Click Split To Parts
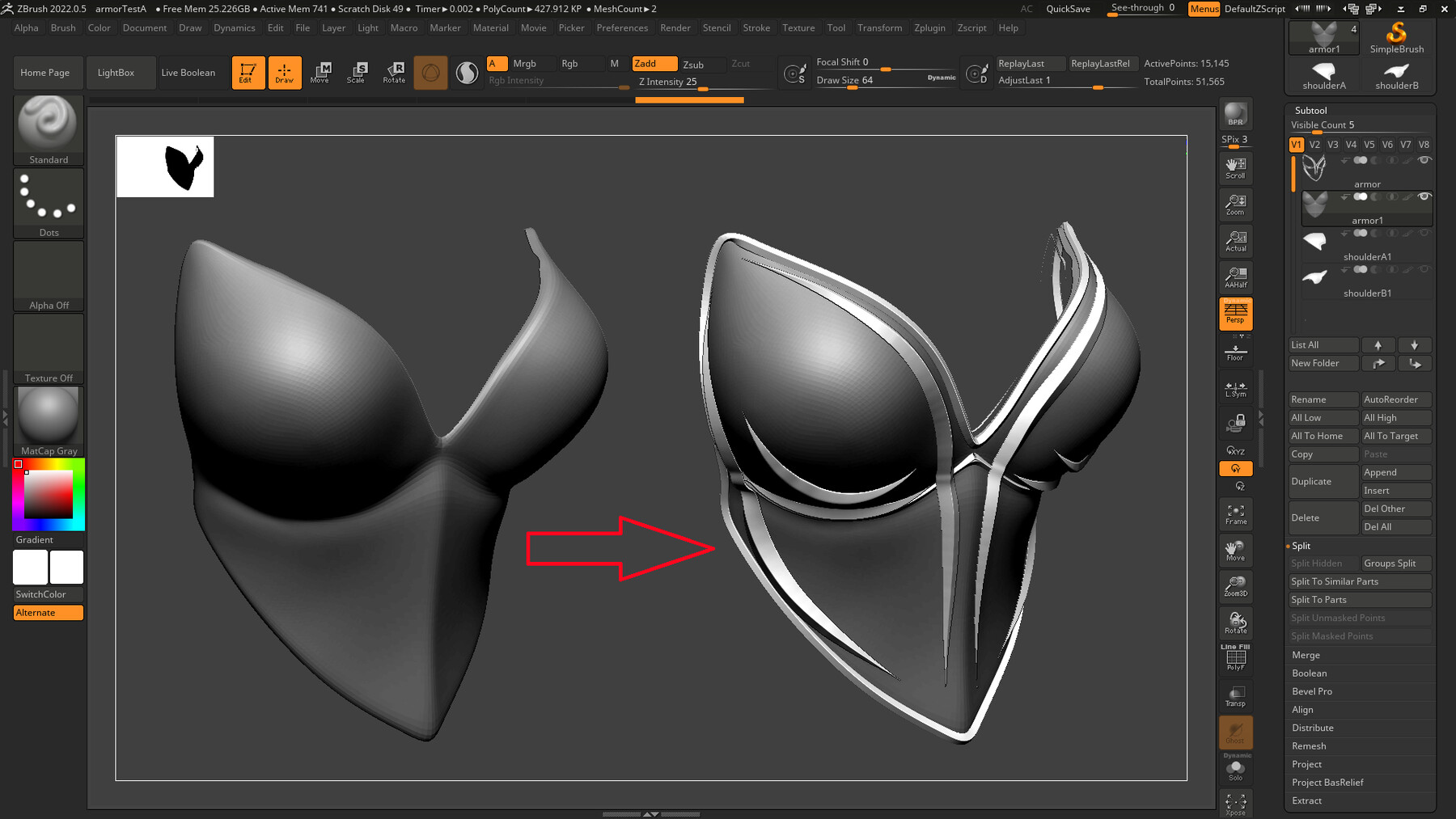The image size is (1456, 819). 1360,600
